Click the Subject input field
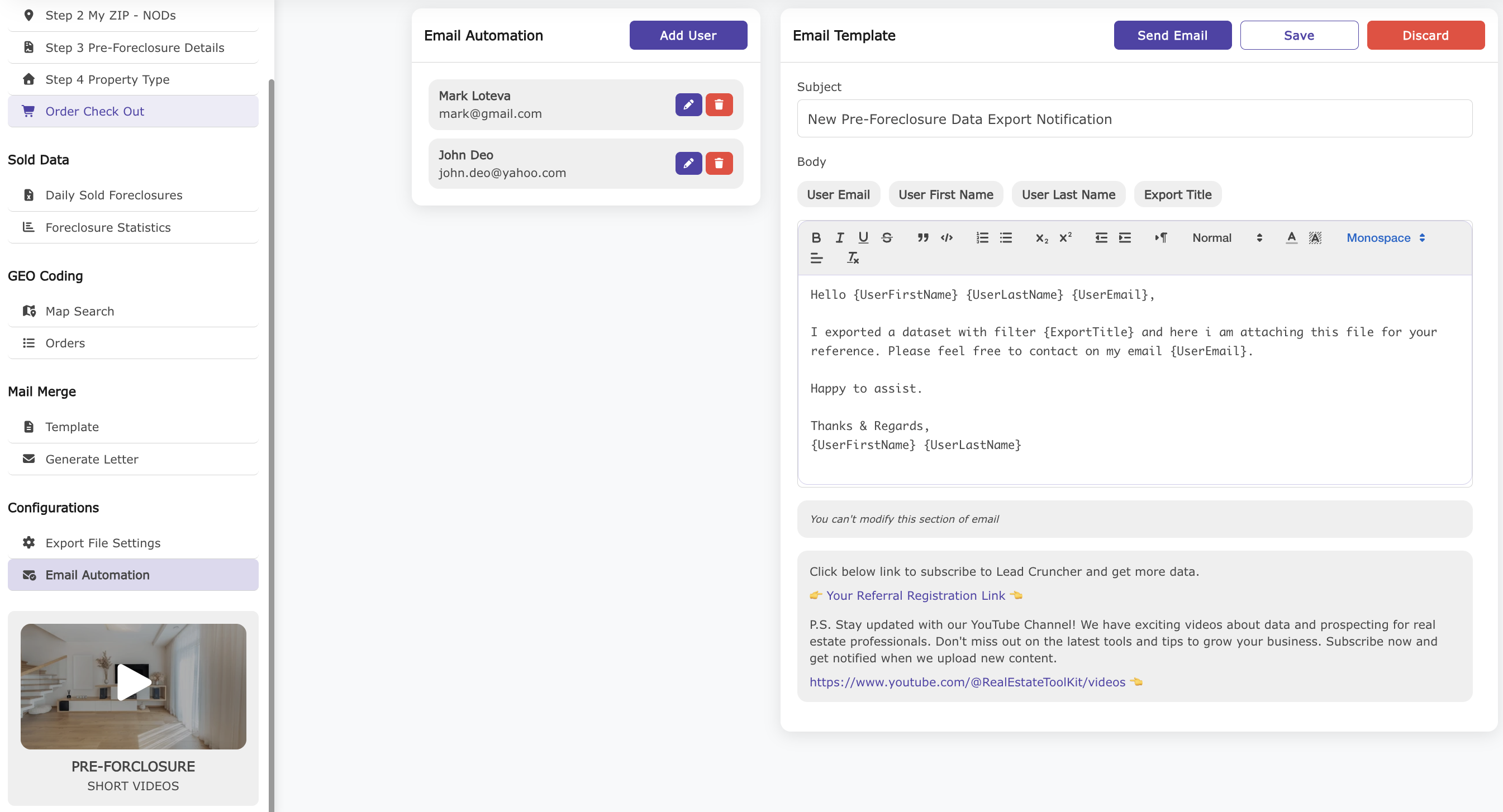Viewport: 1503px width, 812px height. (x=1134, y=119)
